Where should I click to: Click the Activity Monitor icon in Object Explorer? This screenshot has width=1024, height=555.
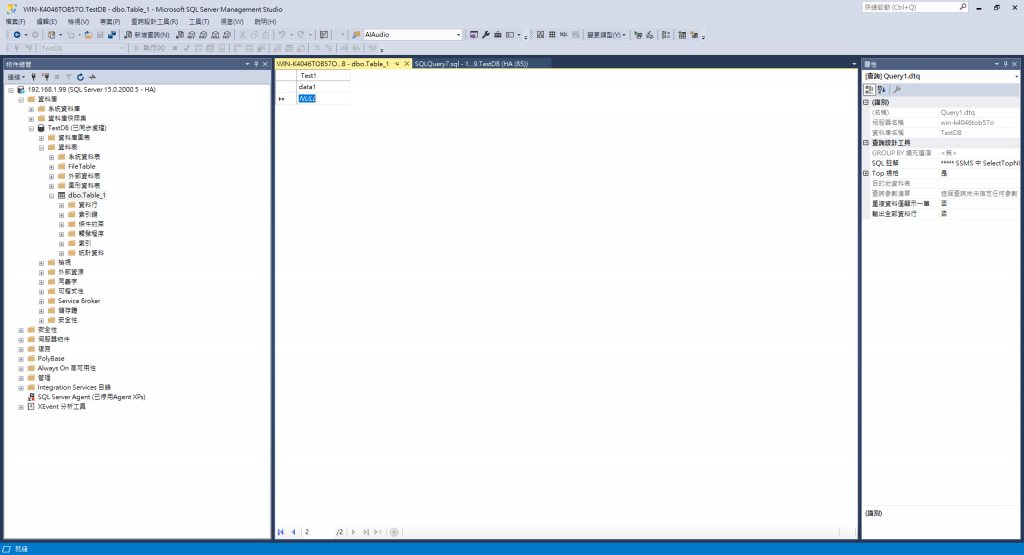[92, 77]
